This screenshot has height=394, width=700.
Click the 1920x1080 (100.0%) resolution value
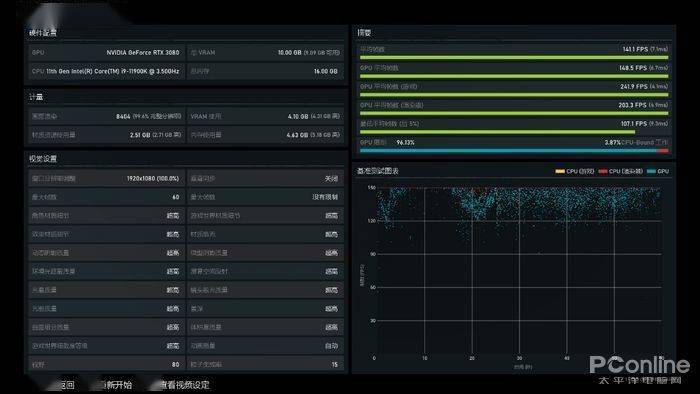click(153, 178)
